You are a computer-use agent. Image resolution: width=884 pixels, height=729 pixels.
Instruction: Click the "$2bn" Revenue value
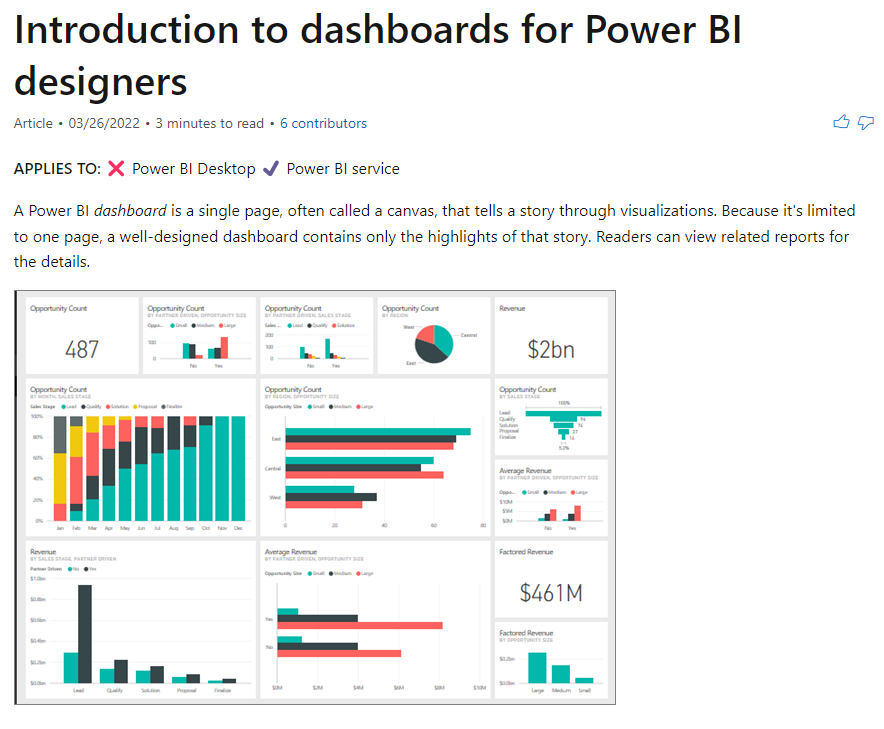(551, 350)
